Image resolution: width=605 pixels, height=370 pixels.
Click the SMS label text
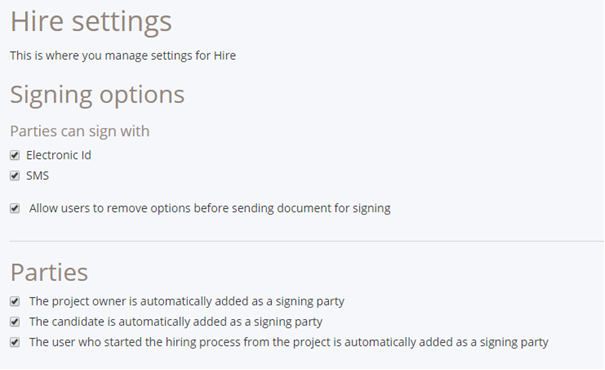tap(37, 176)
